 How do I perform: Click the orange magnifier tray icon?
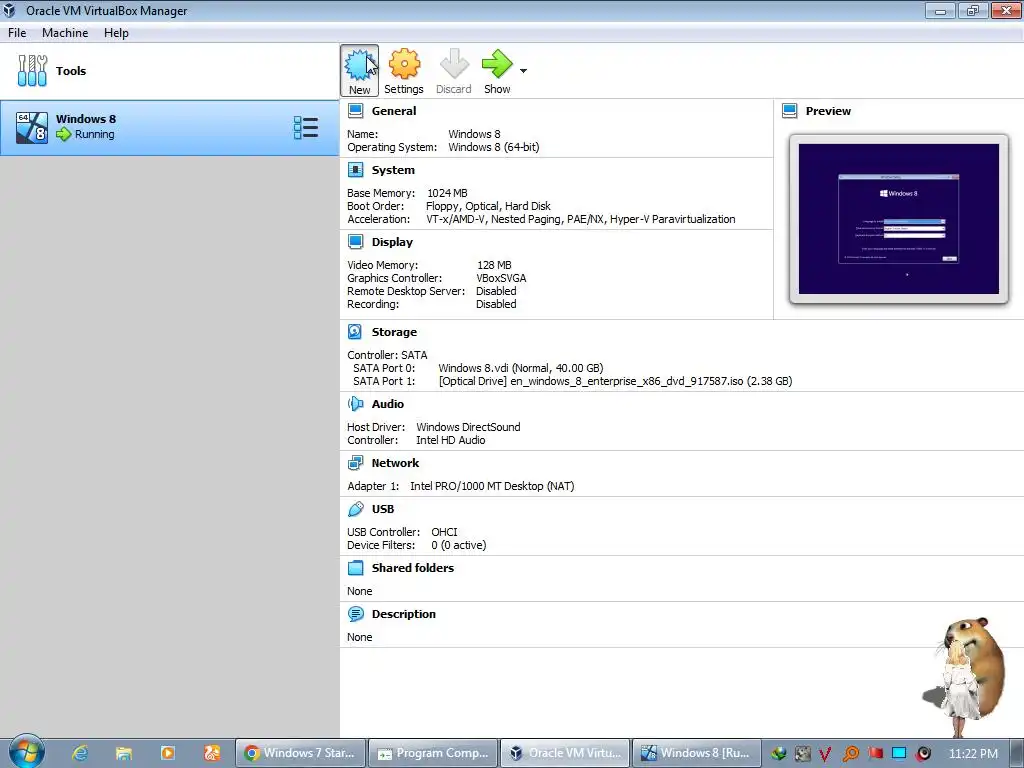click(850, 754)
